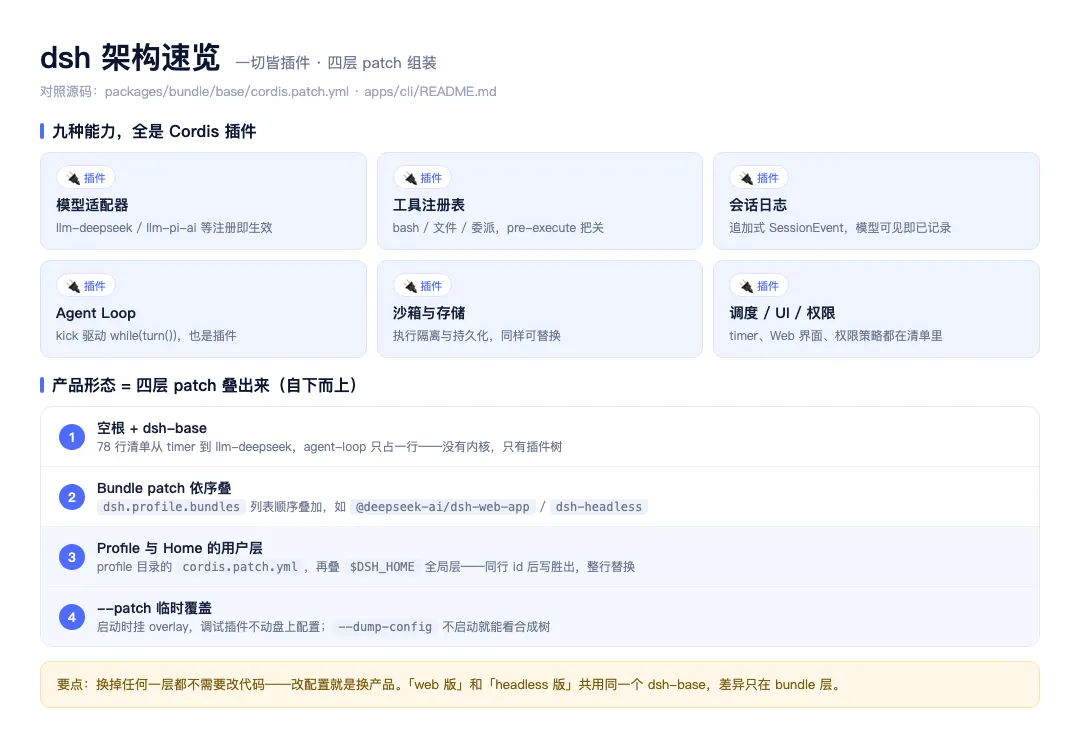Click the description kick 驱动 while(turn())，也是插件
The image size is (1080, 743).
(146, 336)
